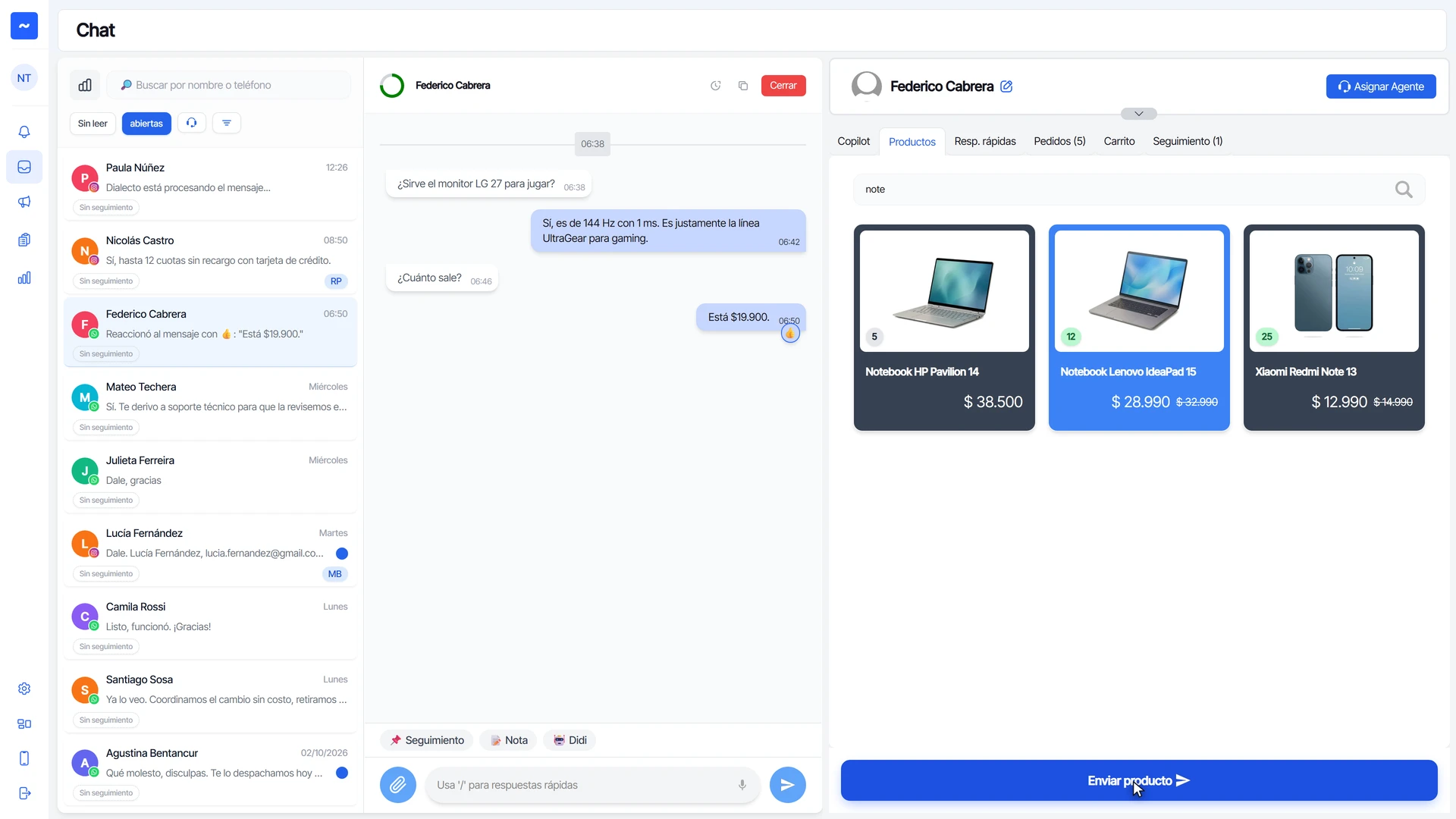Screen dimensions: 1456x819
Task: Open the inbox icon in sidebar
Action: point(24,167)
